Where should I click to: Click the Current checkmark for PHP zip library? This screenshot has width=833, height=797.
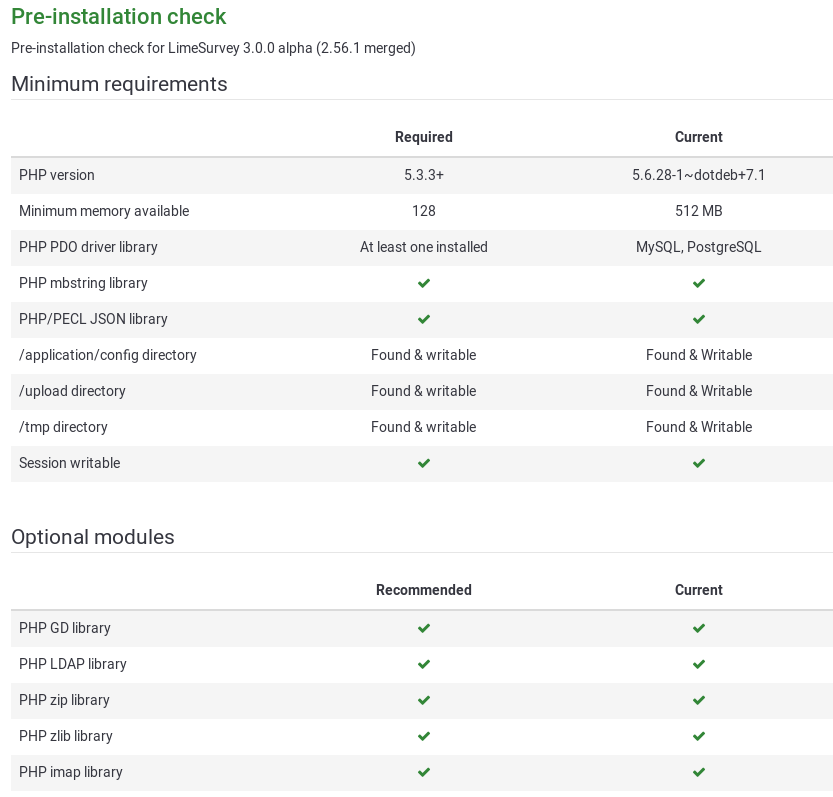pyautogui.click(x=698, y=701)
